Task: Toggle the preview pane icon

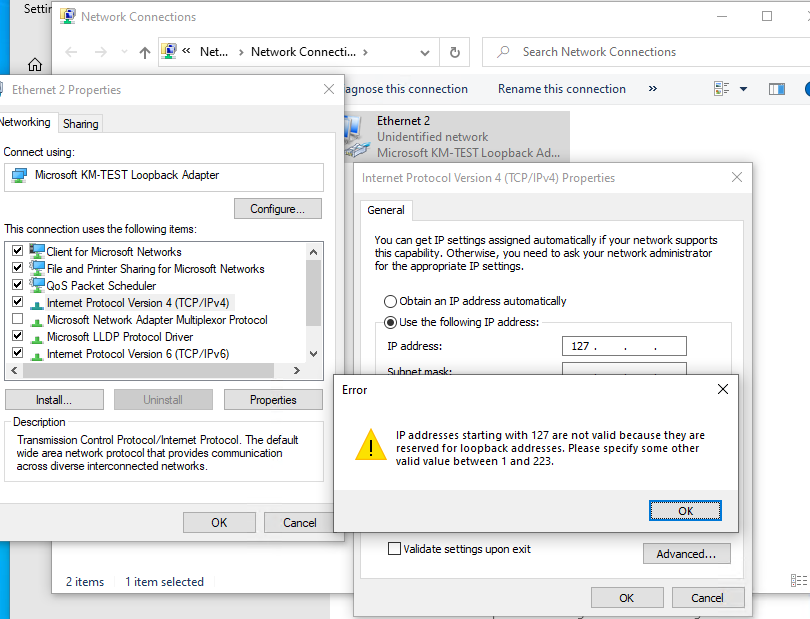Action: pos(776,89)
